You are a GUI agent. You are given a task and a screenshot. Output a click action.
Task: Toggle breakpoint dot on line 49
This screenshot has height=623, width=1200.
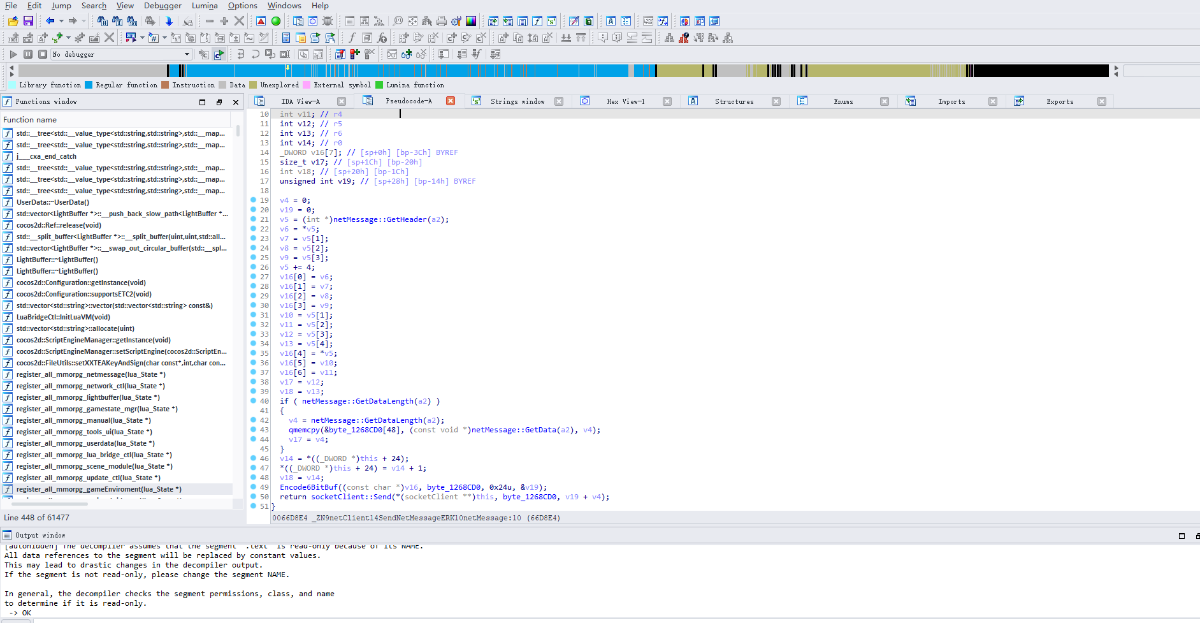point(252,487)
